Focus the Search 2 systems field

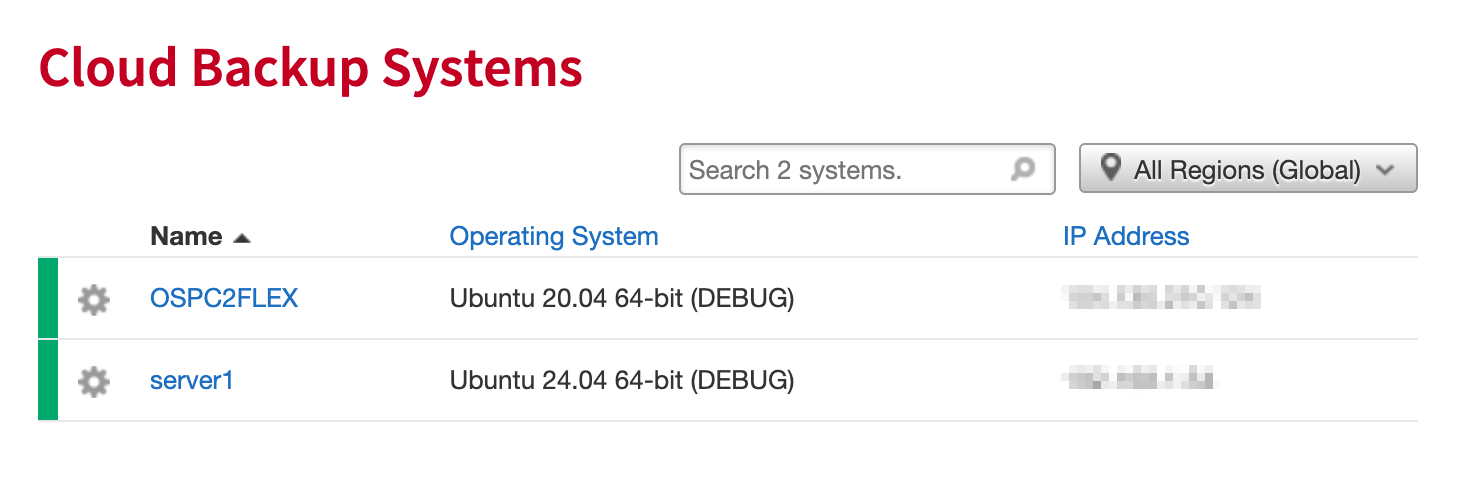[x=867, y=168]
